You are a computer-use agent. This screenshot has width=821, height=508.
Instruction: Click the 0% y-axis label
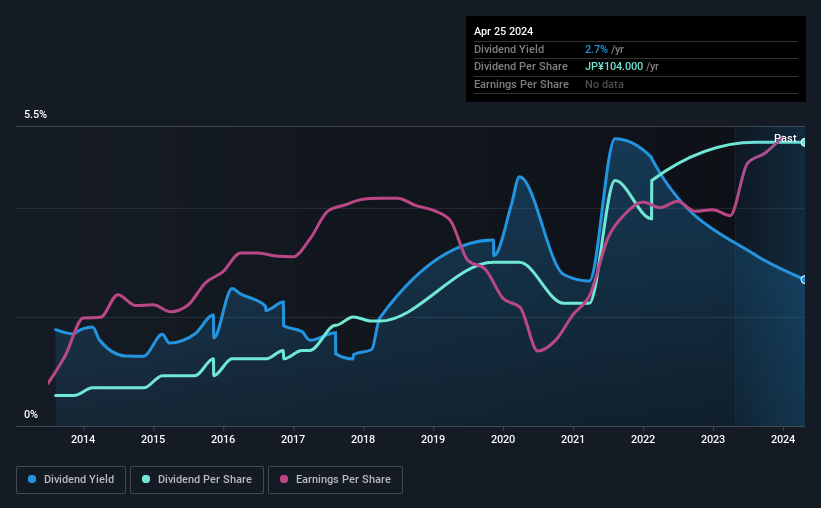click(31, 414)
